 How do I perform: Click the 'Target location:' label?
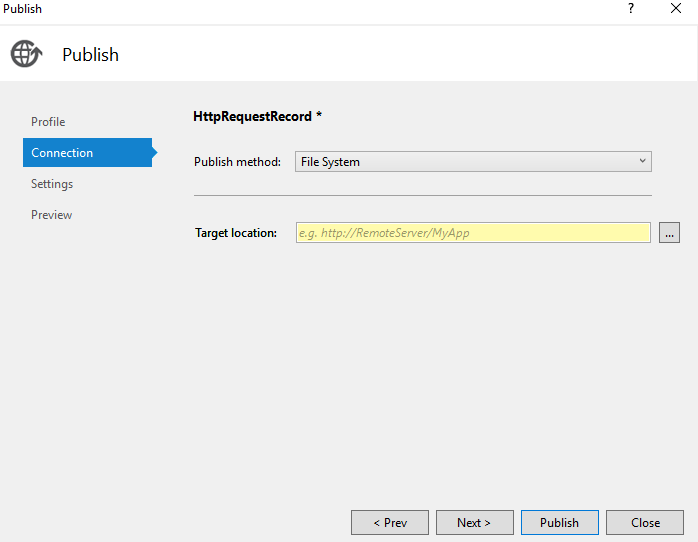(x=236, y=233)
